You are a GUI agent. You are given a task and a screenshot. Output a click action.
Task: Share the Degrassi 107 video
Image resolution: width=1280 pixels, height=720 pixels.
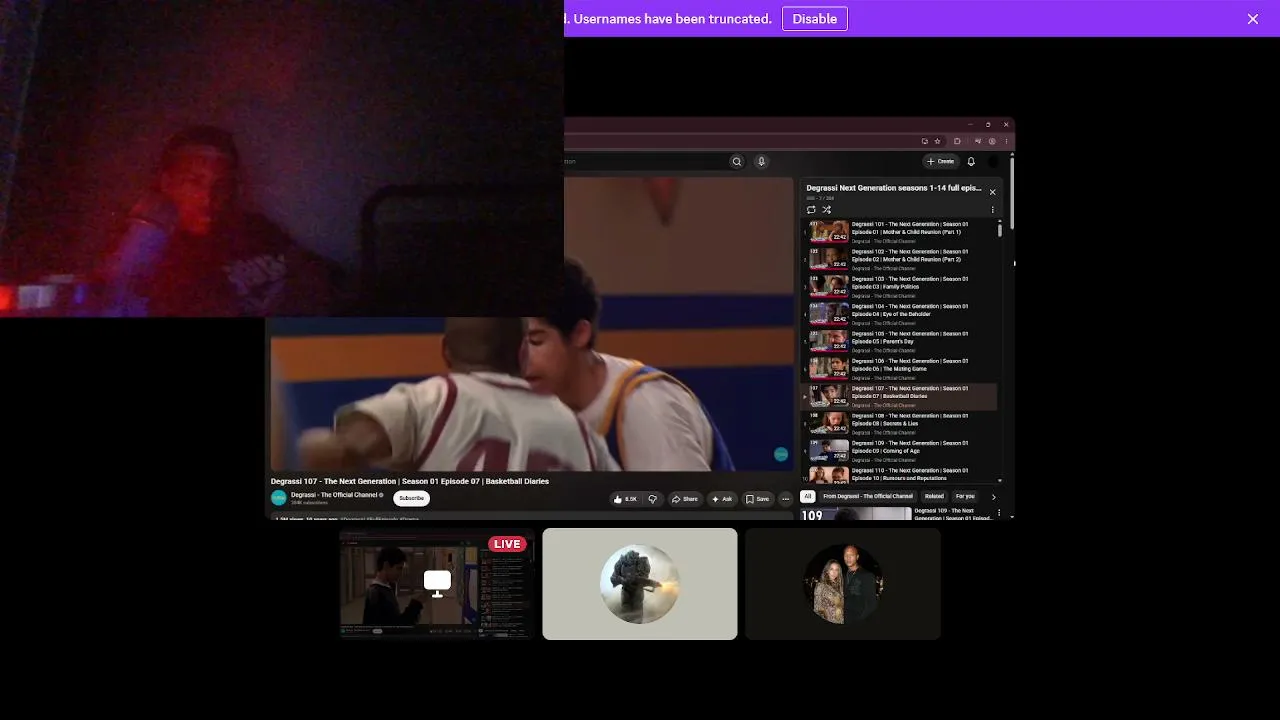coord(685,499)
